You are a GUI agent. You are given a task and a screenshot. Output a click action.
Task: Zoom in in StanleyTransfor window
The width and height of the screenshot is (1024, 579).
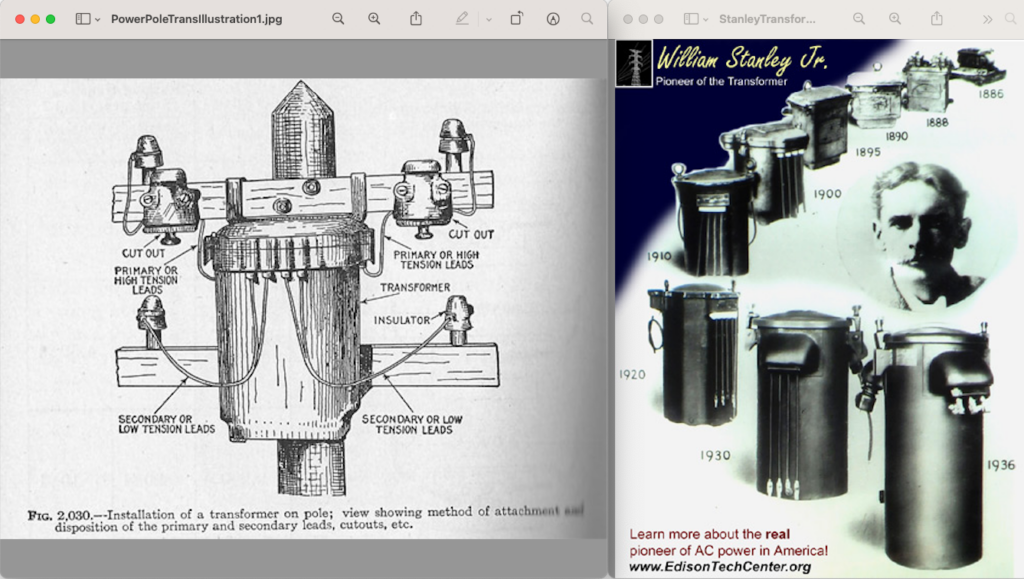click(895, 19)
